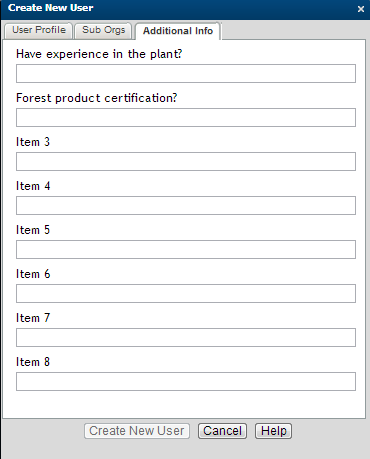Select the Additional Info tab

pos(178,31)
